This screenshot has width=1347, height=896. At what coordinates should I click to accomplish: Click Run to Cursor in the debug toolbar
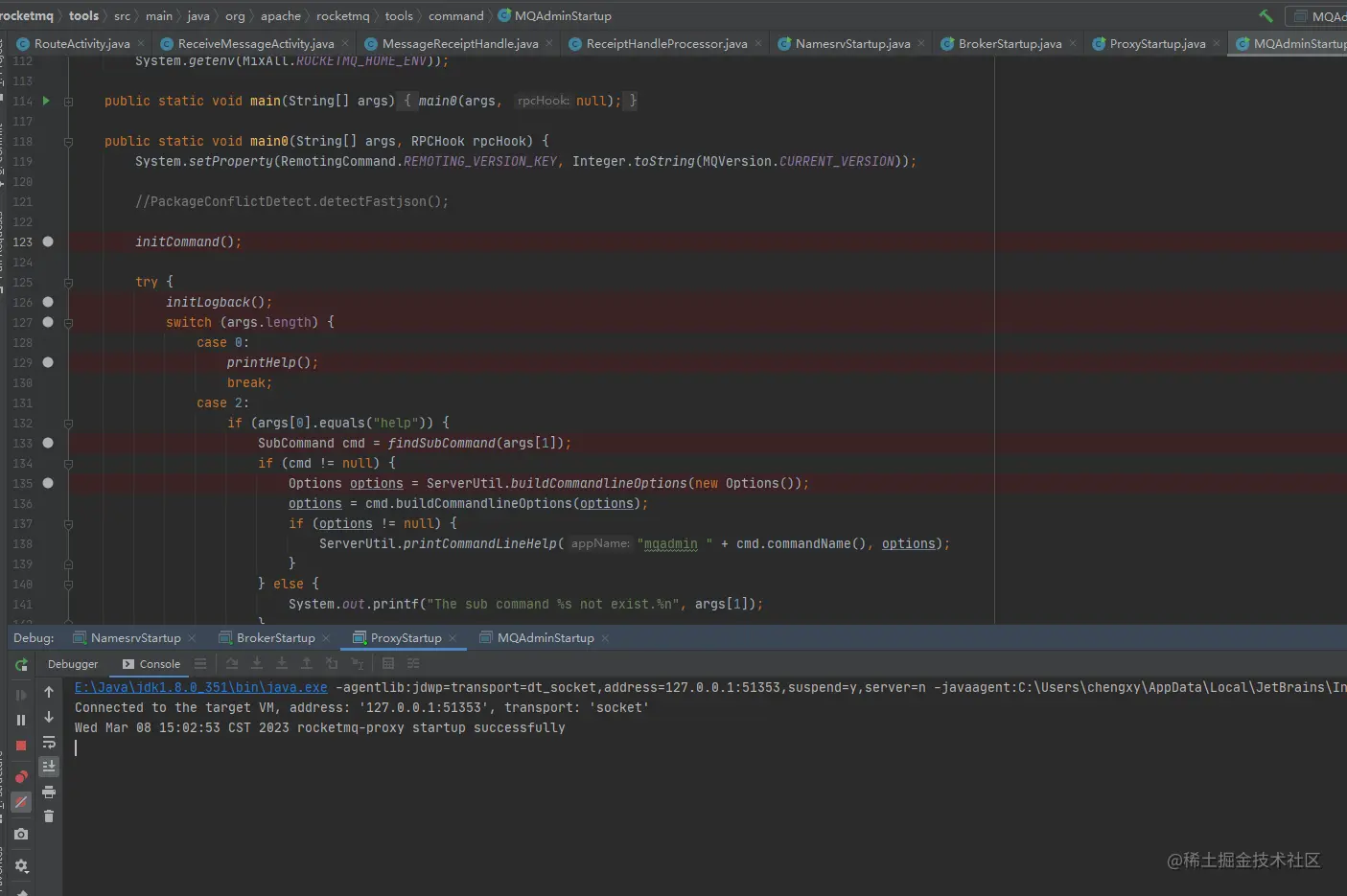[358, 663]
